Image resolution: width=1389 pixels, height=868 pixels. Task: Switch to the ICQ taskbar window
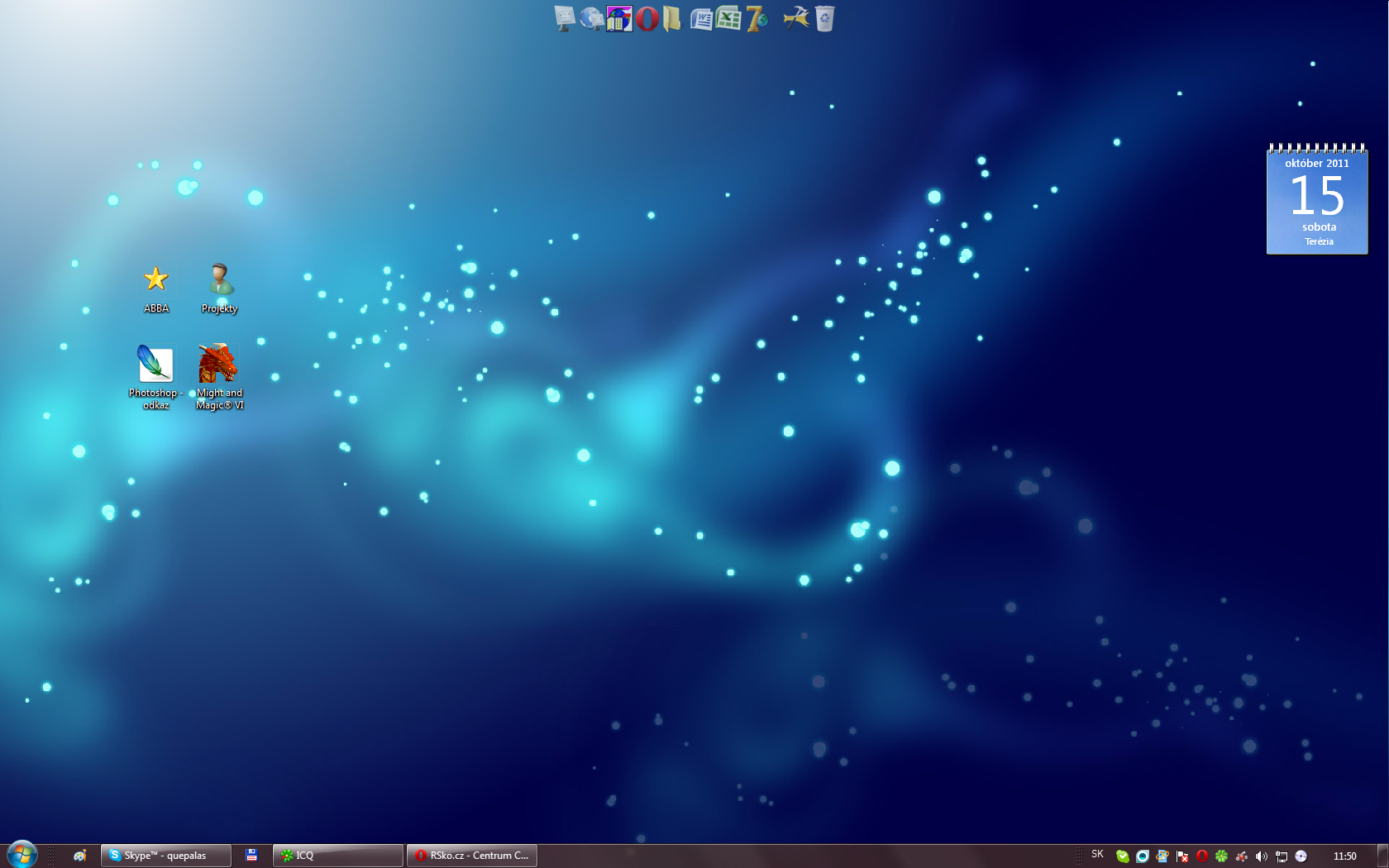point(338,856)
